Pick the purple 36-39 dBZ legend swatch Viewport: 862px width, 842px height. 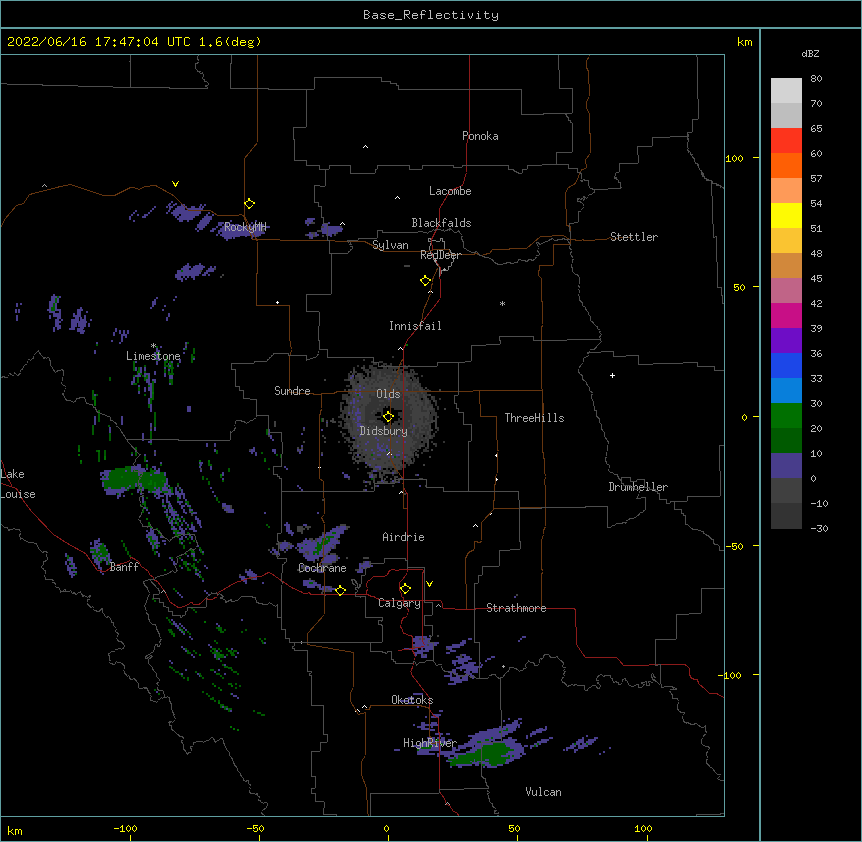pyautogui.click(x=786, y=341)
